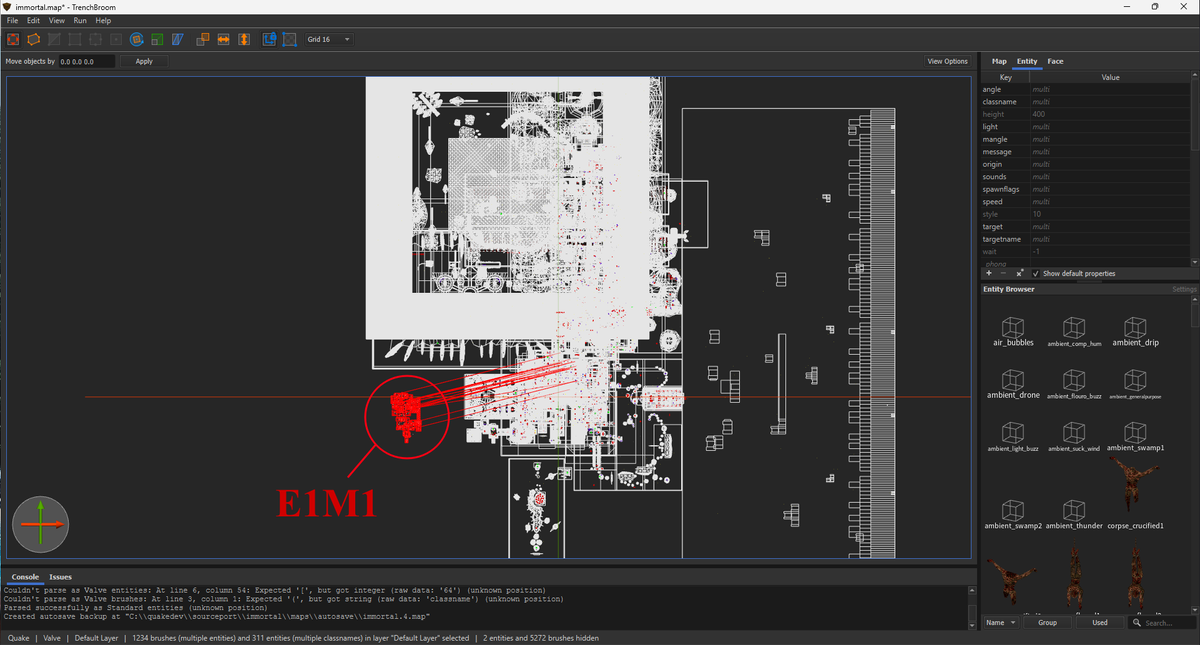Select the spawnflags property row
Viewport: 1200px width, 645px height.
pos(1085,189)
